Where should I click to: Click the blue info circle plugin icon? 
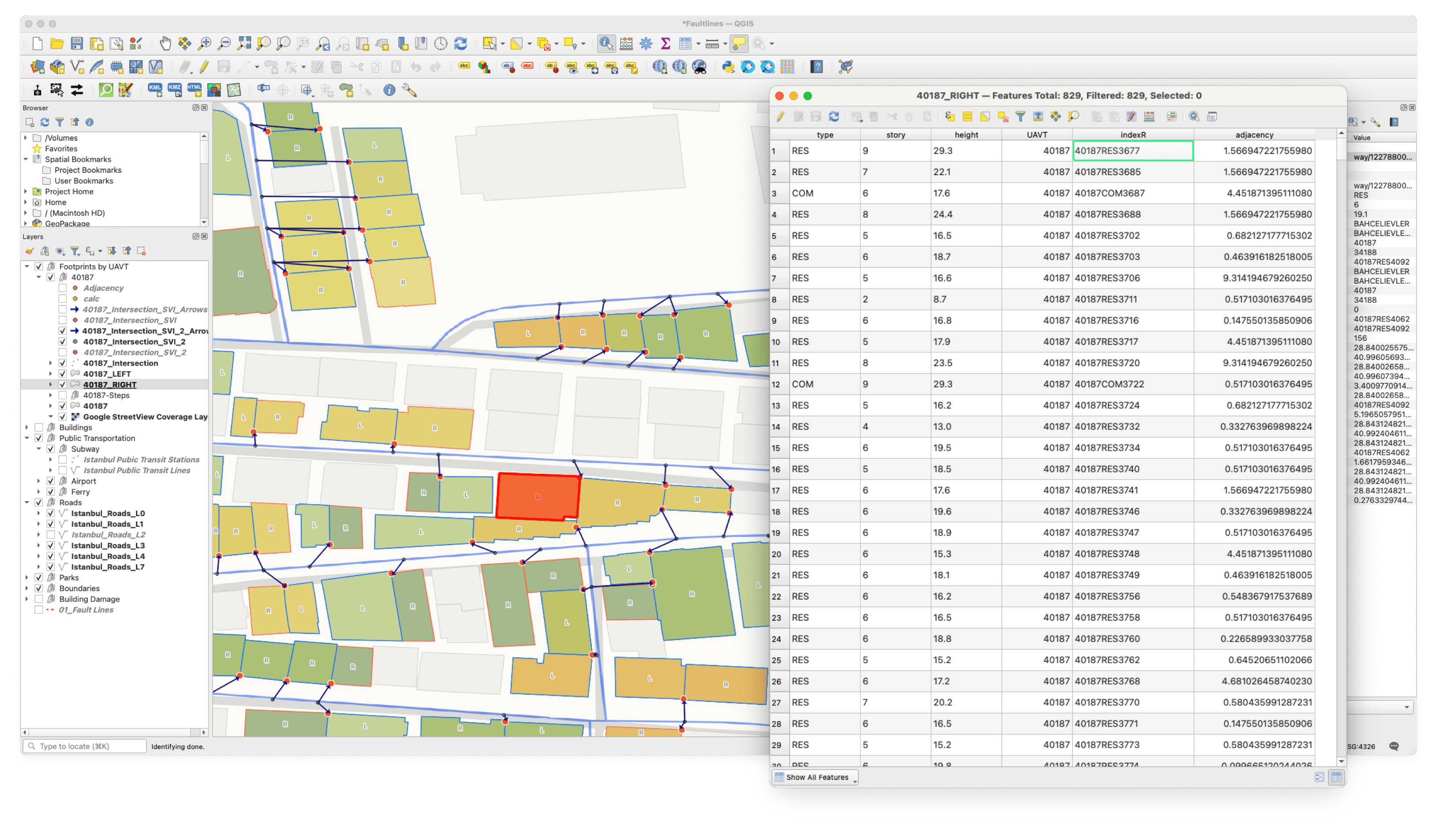click(x=389, y=90)
